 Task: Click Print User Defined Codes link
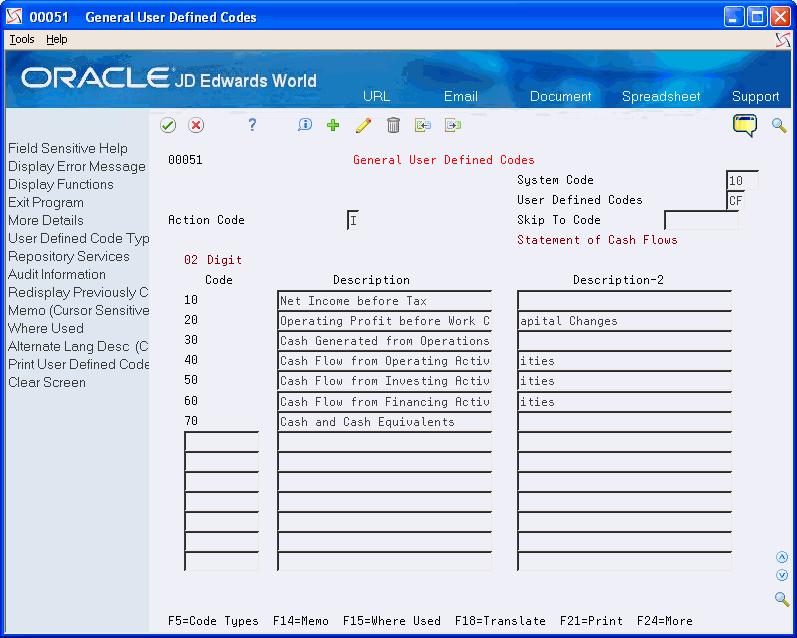(x=78, y=364)
